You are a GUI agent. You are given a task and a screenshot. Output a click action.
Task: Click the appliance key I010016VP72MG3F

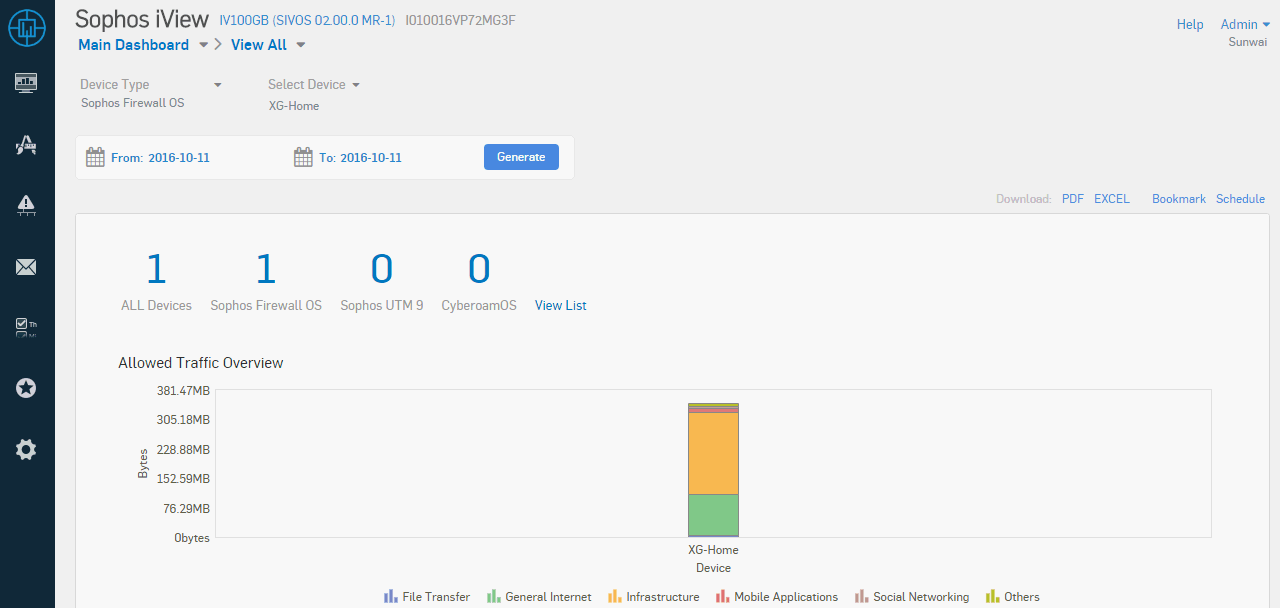[461, 20]
